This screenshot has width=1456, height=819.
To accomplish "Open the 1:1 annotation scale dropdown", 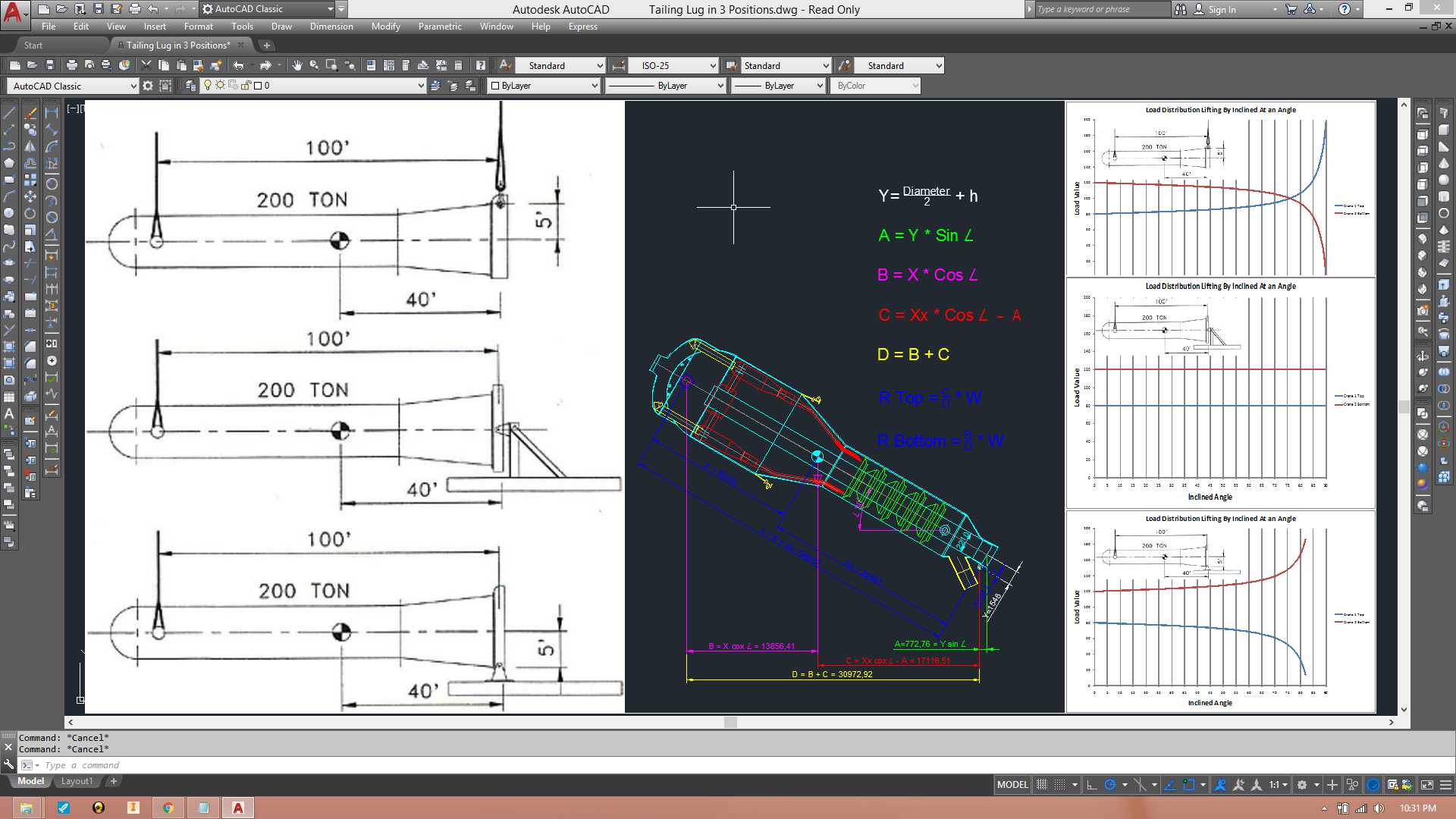I will click(x=1279, y=785).
